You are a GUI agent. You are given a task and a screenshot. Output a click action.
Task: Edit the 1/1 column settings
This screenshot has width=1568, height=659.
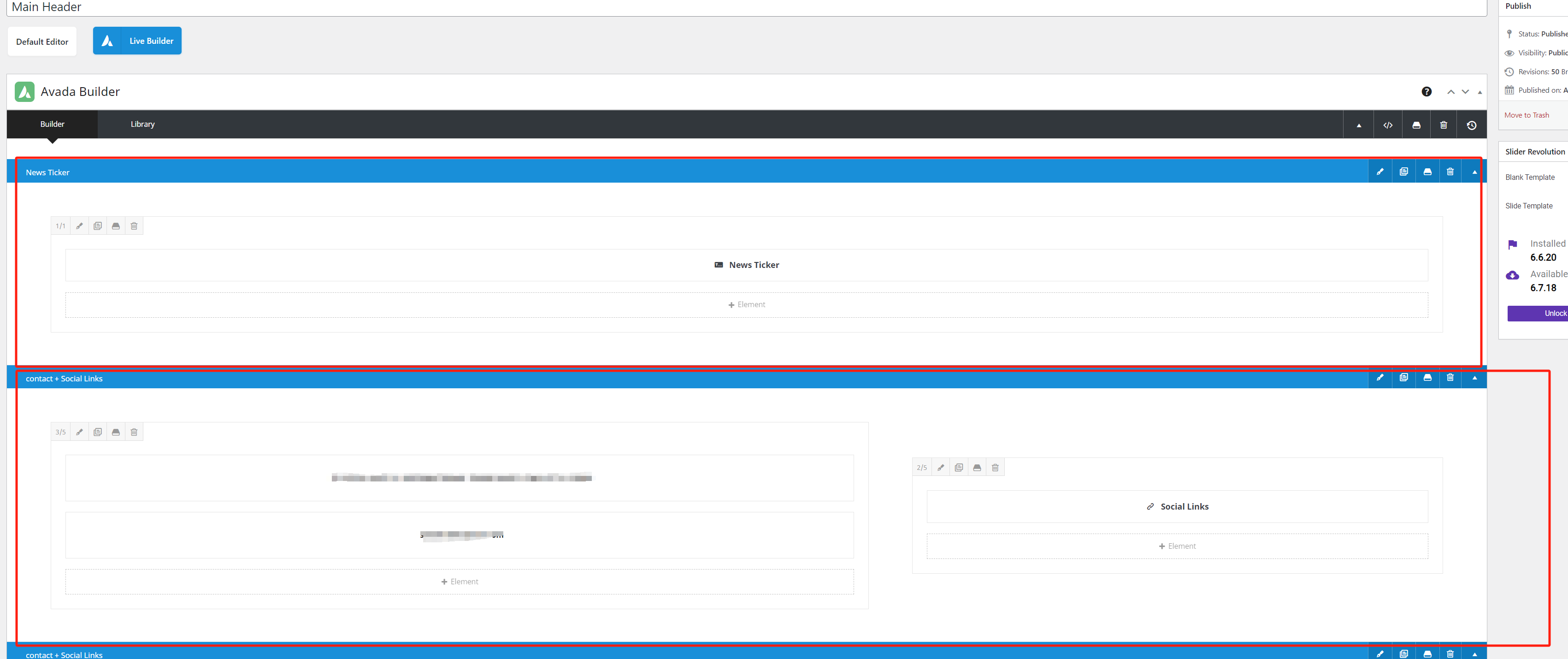(79, 226)
